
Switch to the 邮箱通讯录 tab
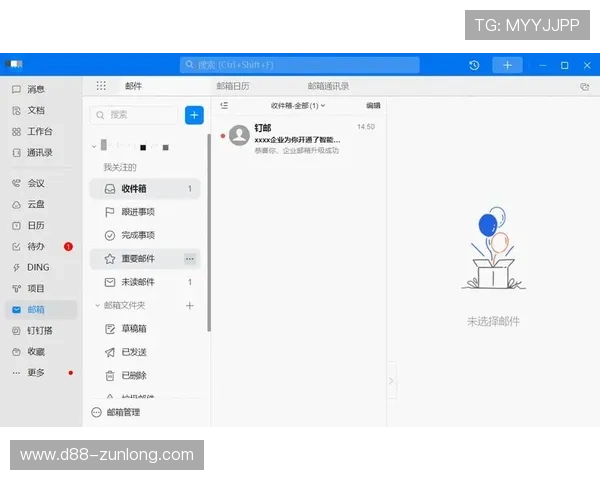coord(328,86)
